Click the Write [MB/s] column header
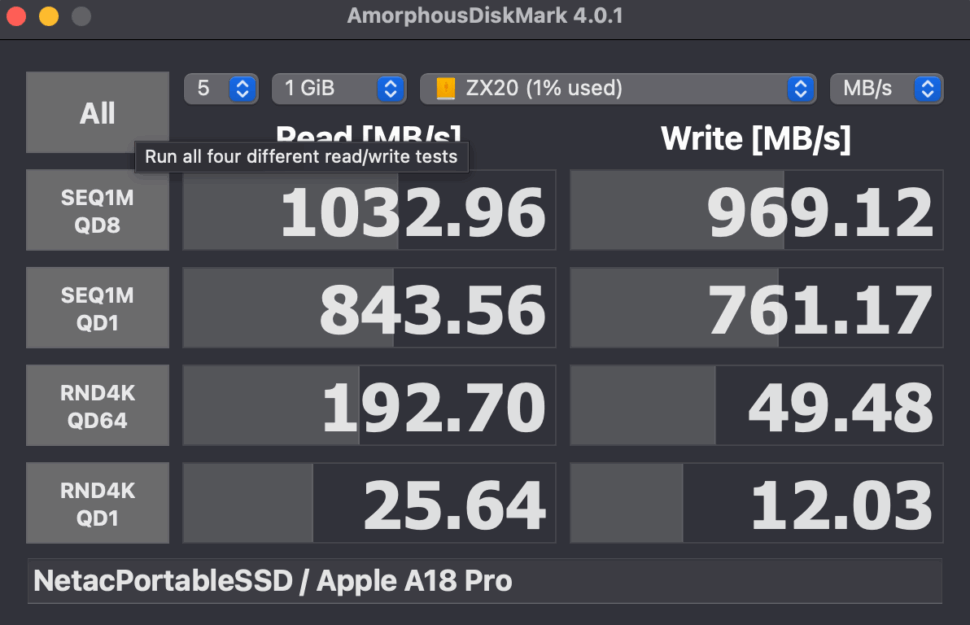 click(756, 139)
